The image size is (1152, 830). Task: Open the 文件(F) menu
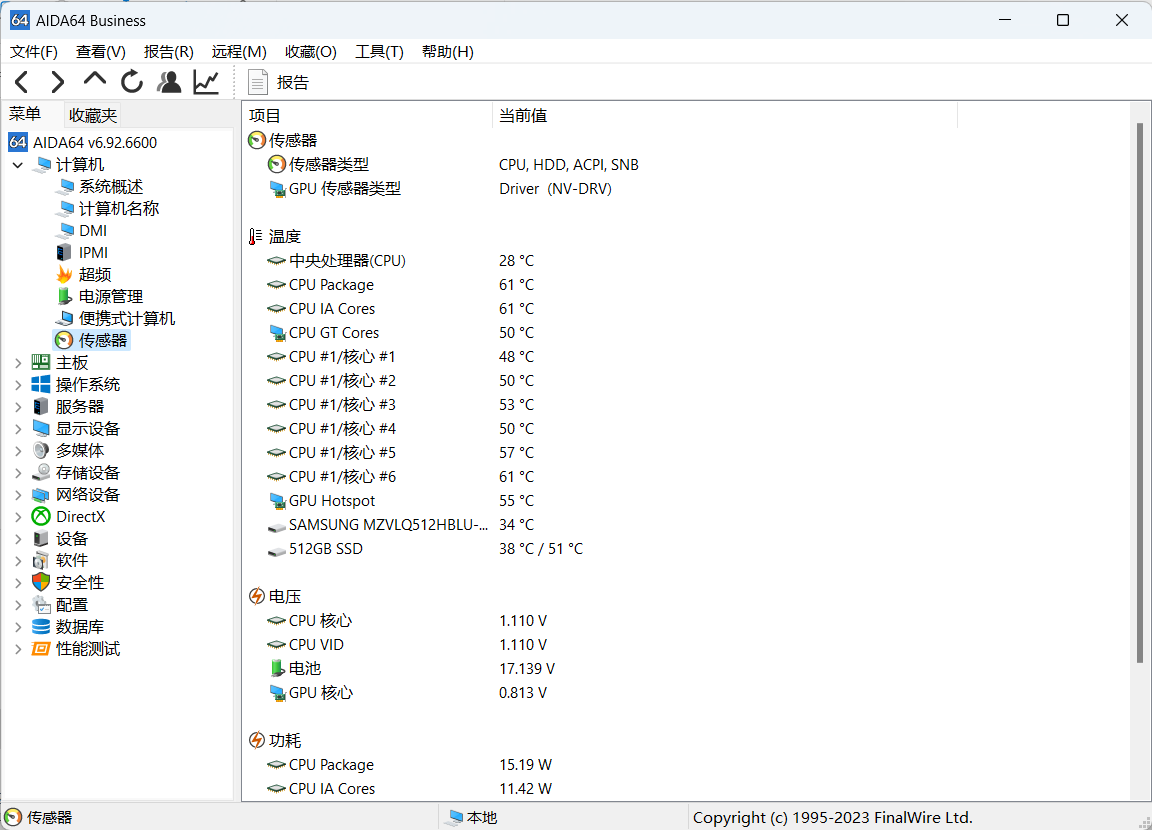pos(34,52)
